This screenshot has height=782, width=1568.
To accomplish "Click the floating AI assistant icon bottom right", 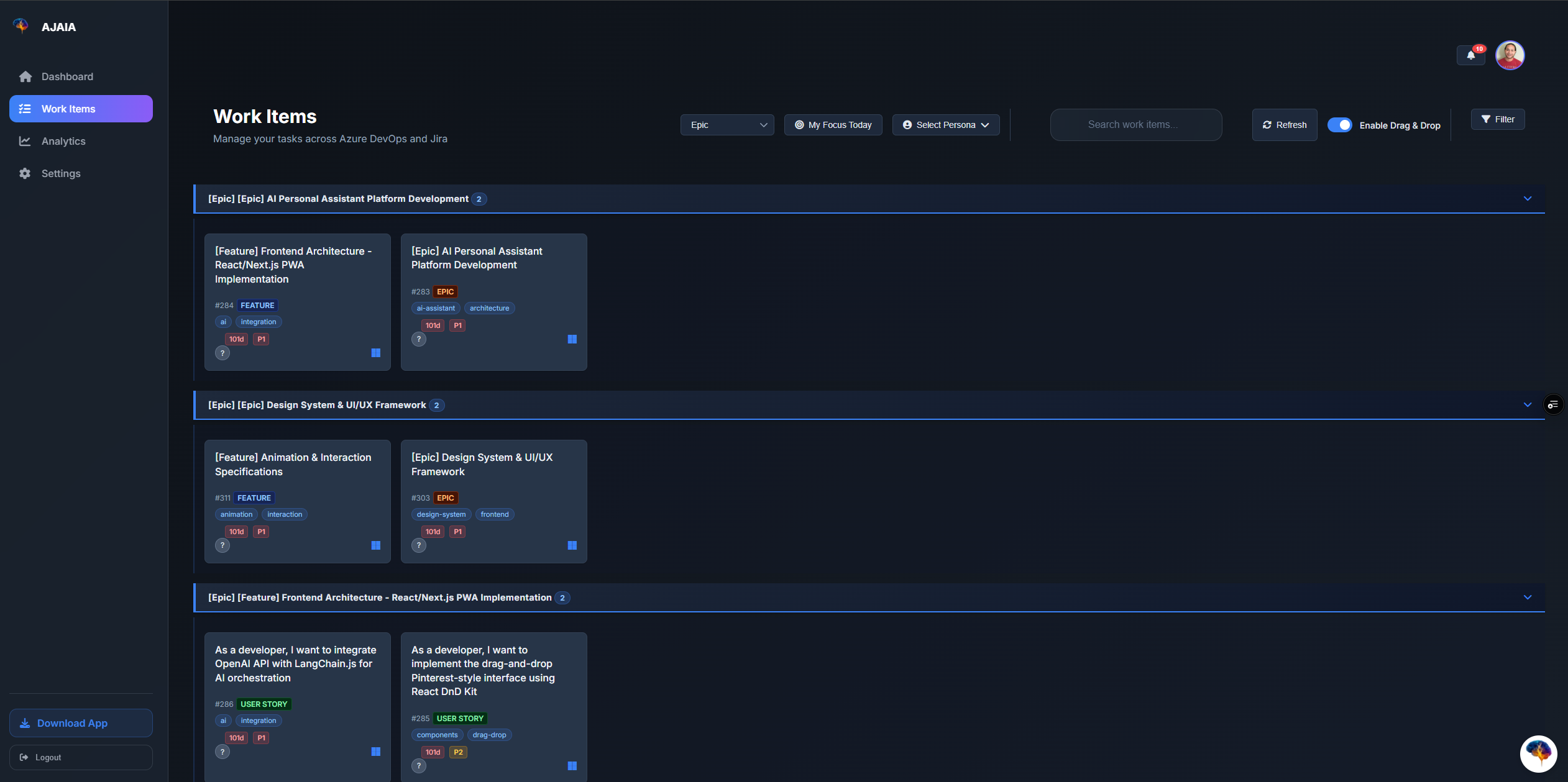I will pyautogui.click(x=1538, y=753).
